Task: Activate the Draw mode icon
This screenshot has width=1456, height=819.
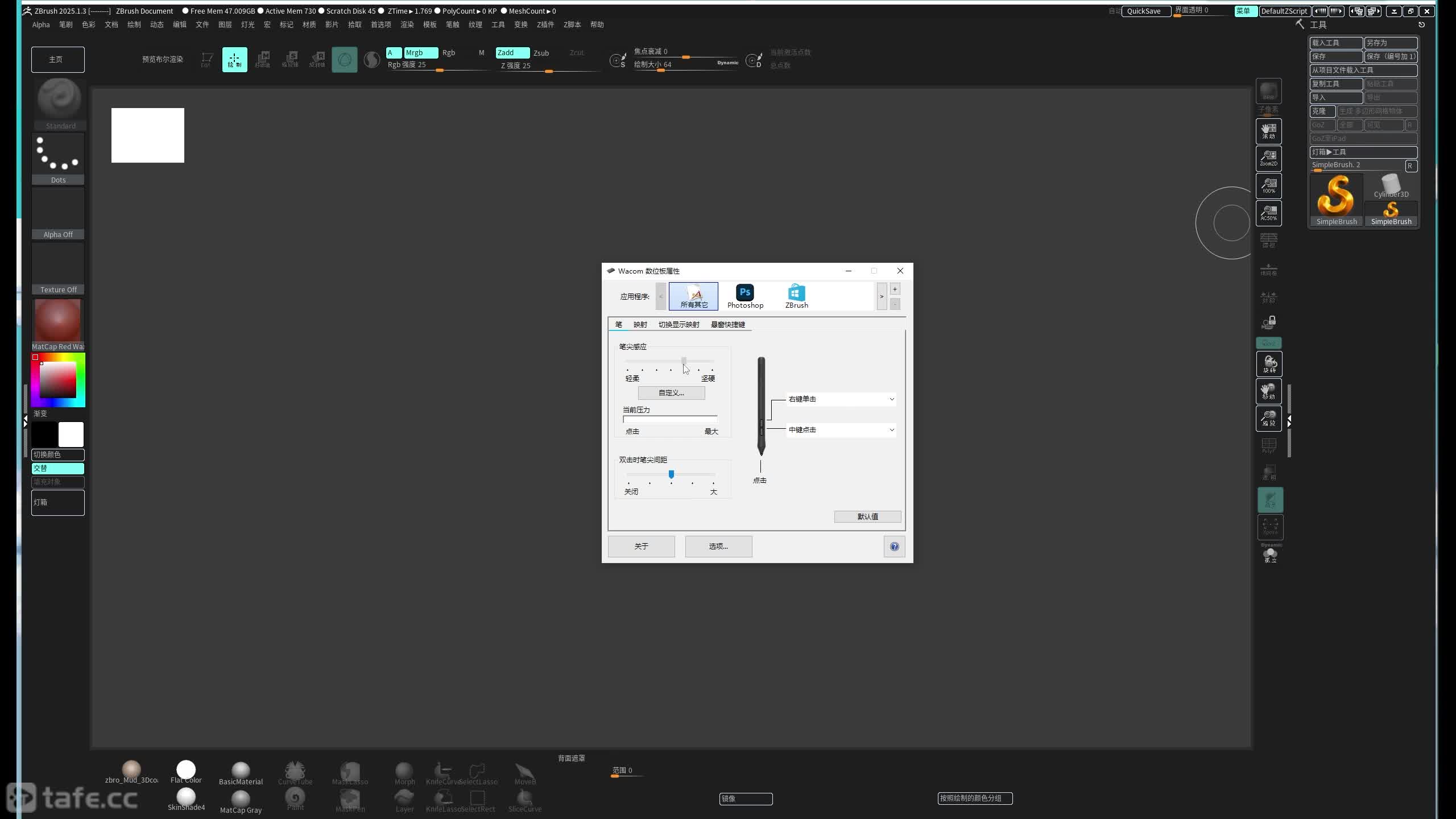Action: coord(234,60)
